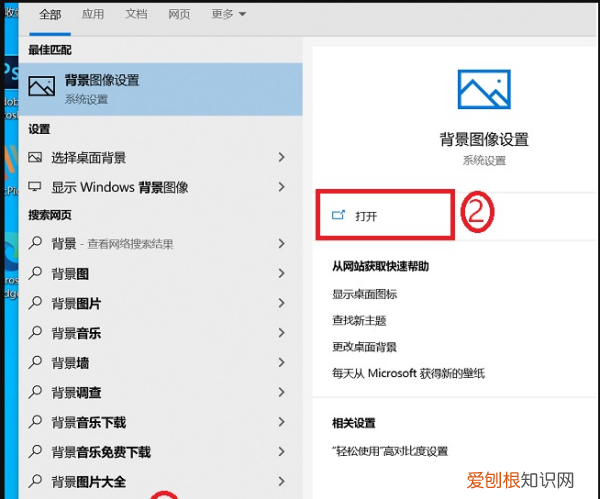Select the 背景音乐免费下载 search suggestion
Screen dimensions: 600x499
pyautogui.click(x=160, y=452)
